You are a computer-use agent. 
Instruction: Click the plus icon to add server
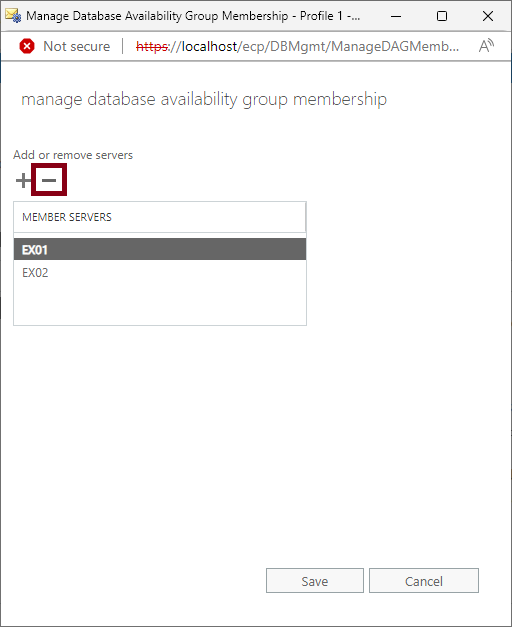point(23,181)
